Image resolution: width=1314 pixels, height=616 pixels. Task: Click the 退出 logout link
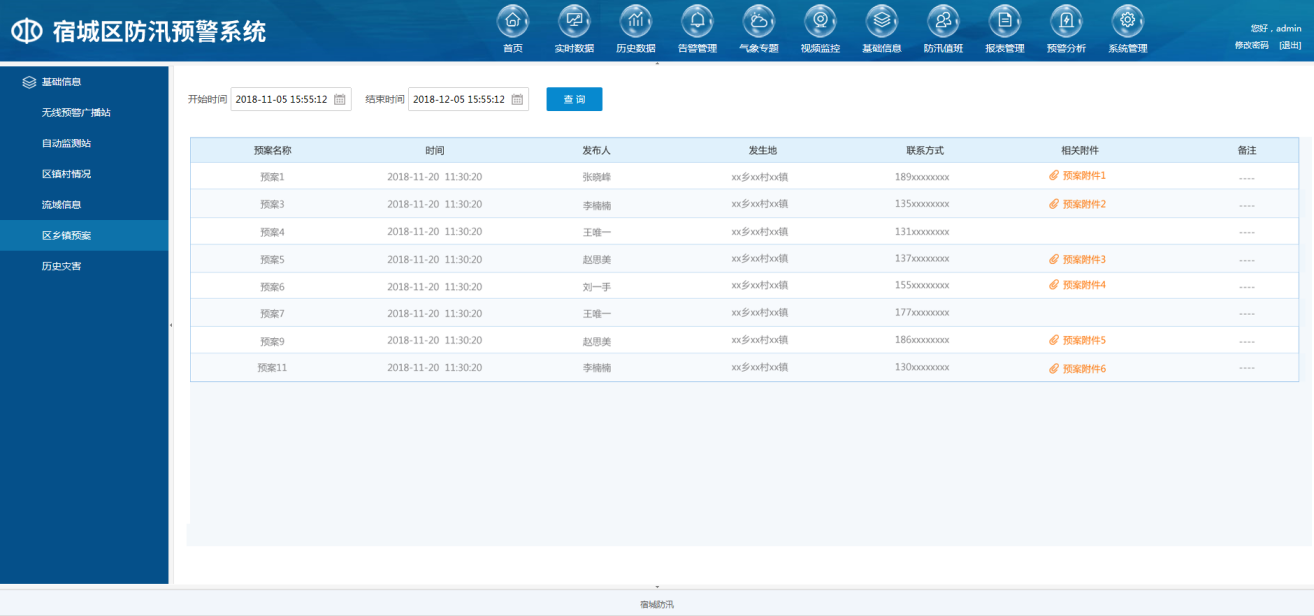[1290, 46]
